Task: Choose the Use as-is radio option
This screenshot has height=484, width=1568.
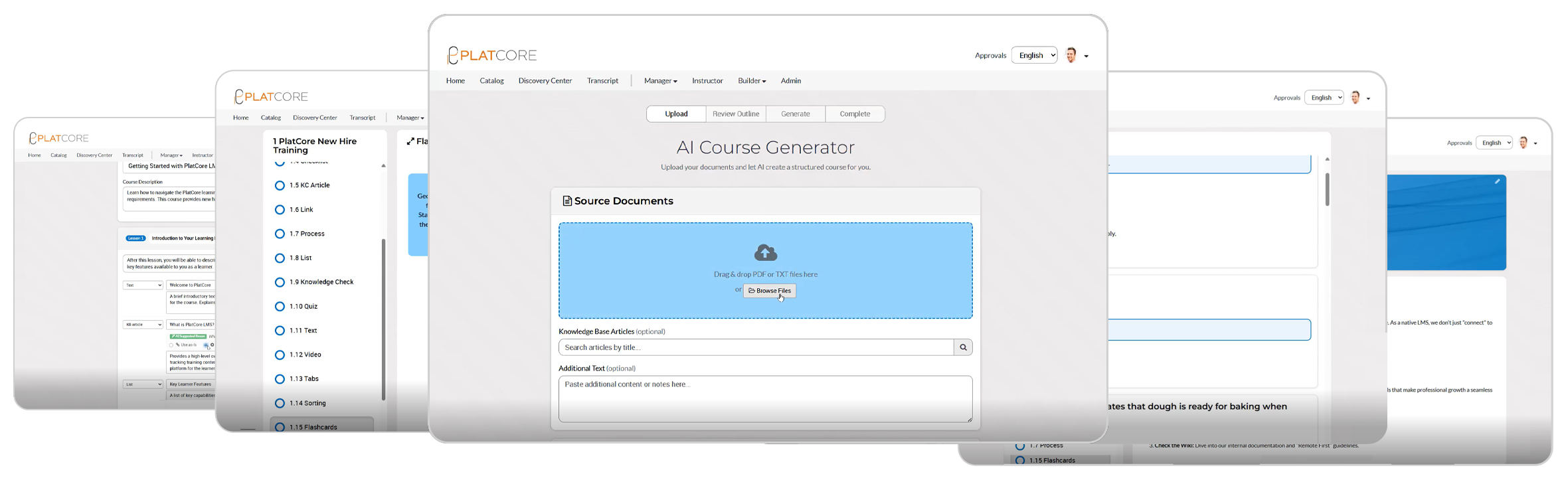Action: point(171,345)
